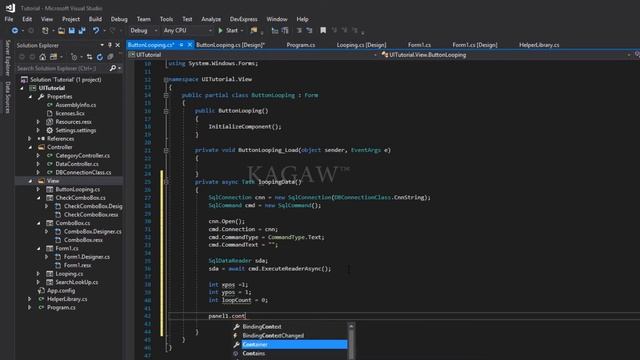Collapse the View folder node
640x360 pixels.
coord(30,181)
